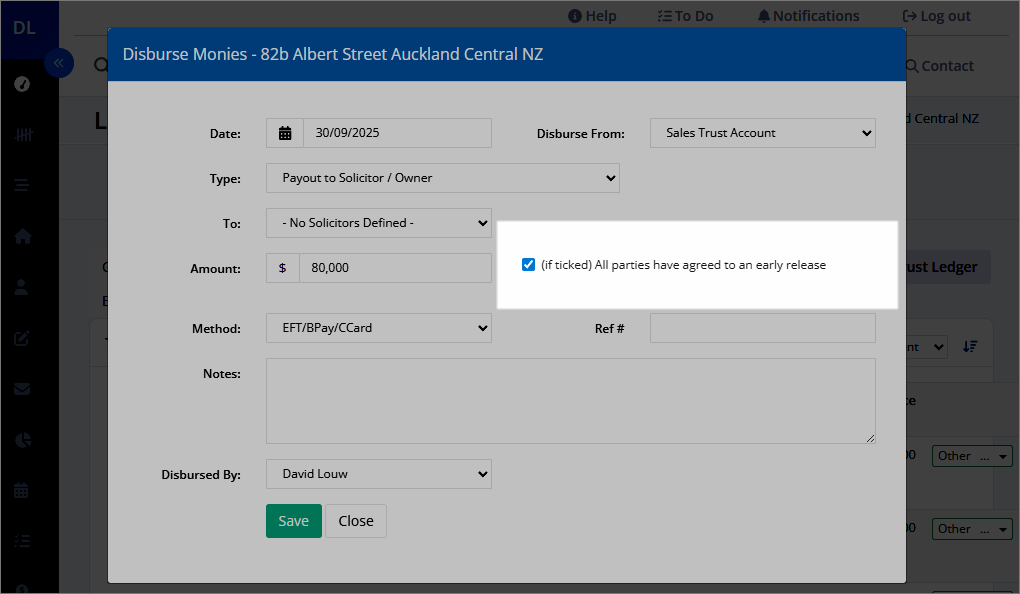This screenshot has width=1020, height=594.
Task: Open the Help menu item
Action: click(x=592, y=16)
